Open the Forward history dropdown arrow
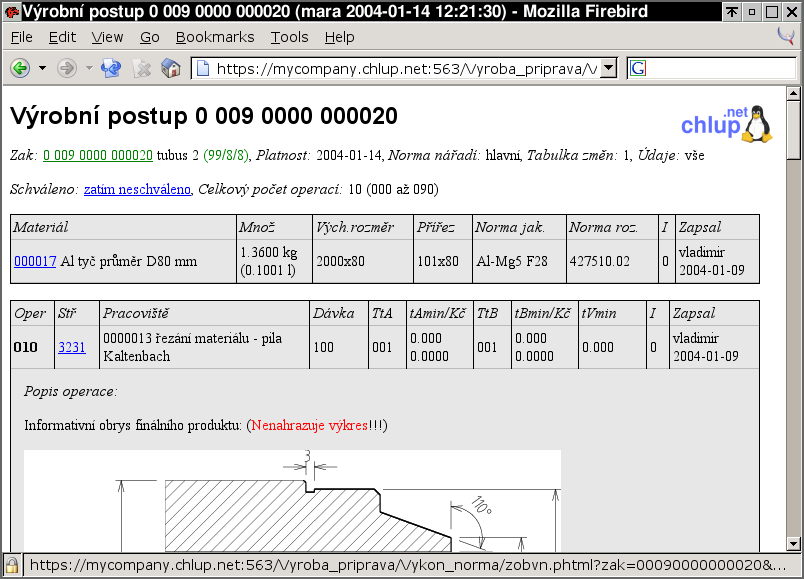804x579 pixels. tap(89, 68)
